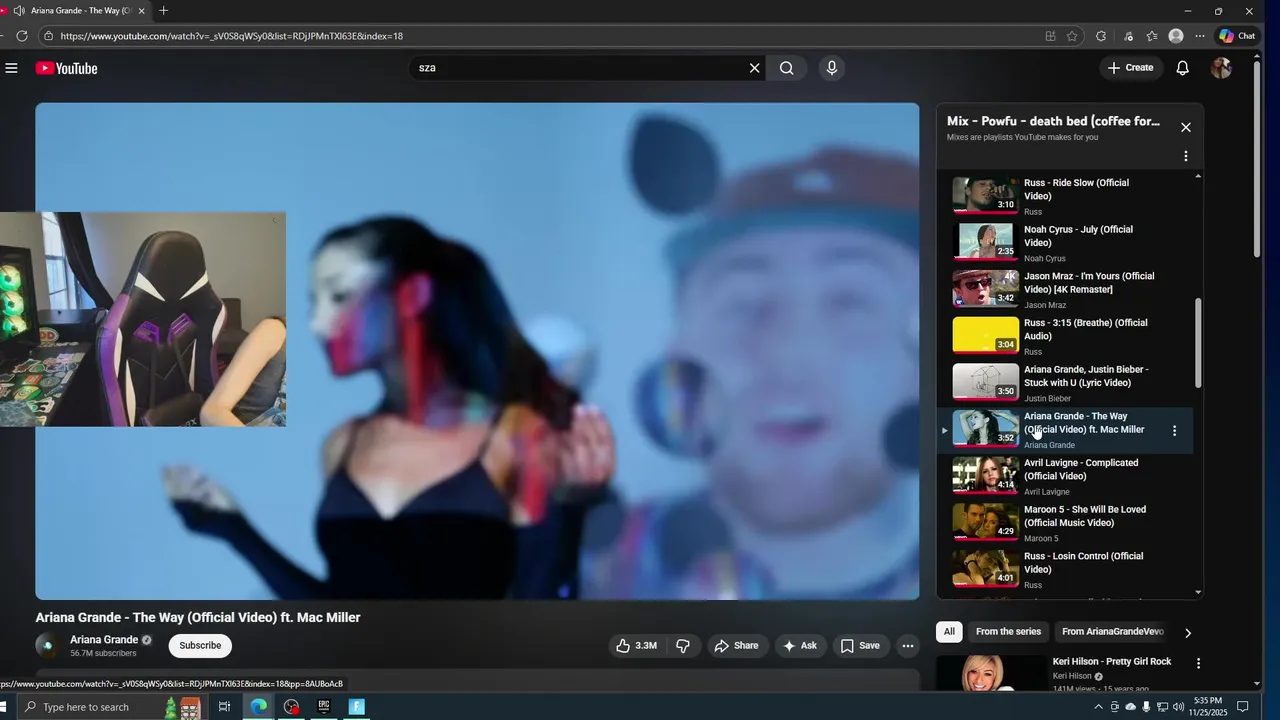Select the All filter chip
Viewport: 1280px width, 720px height.
click(949, 632)
